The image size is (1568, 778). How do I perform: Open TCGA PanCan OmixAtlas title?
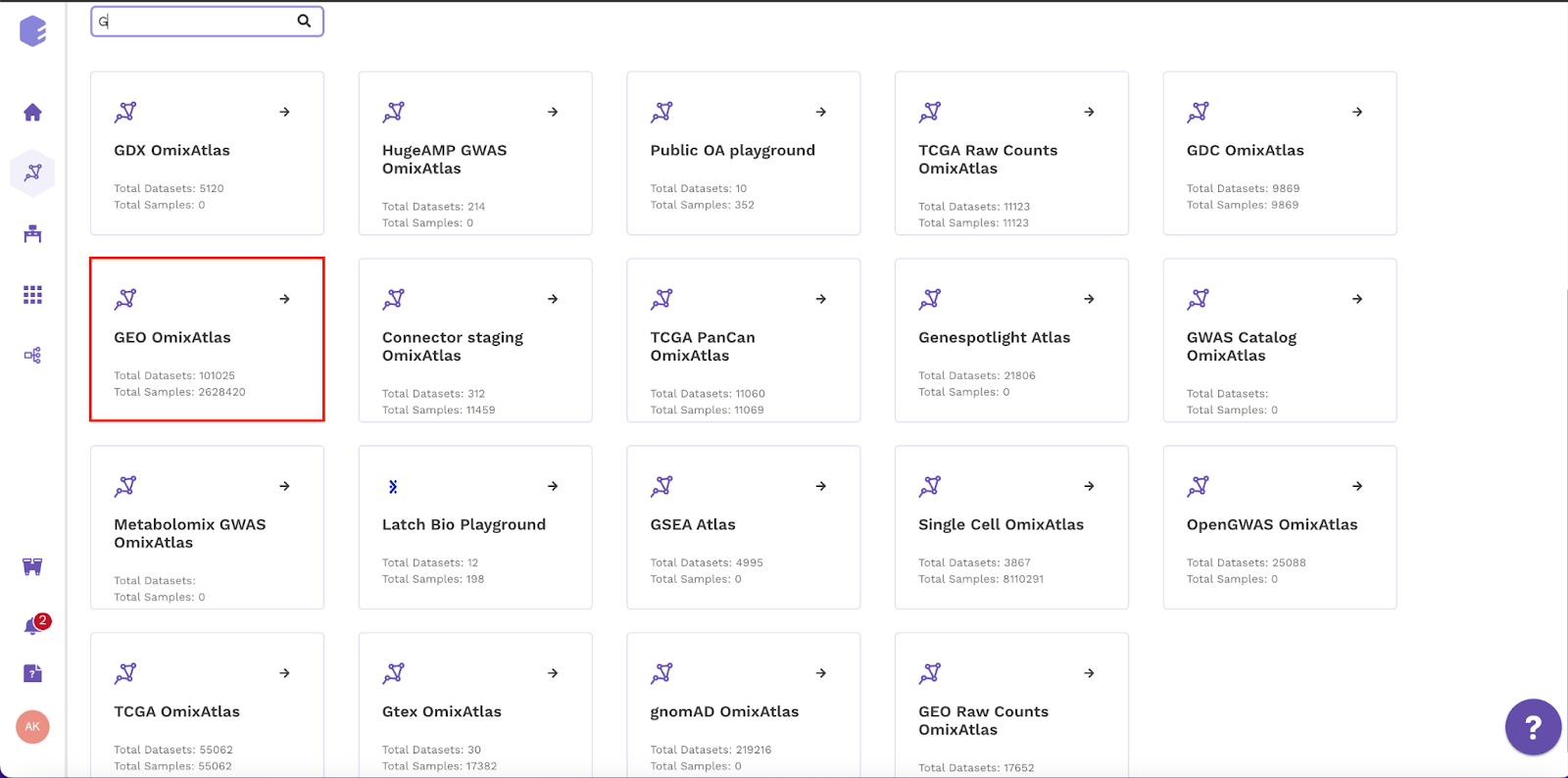tap(703, 346)
